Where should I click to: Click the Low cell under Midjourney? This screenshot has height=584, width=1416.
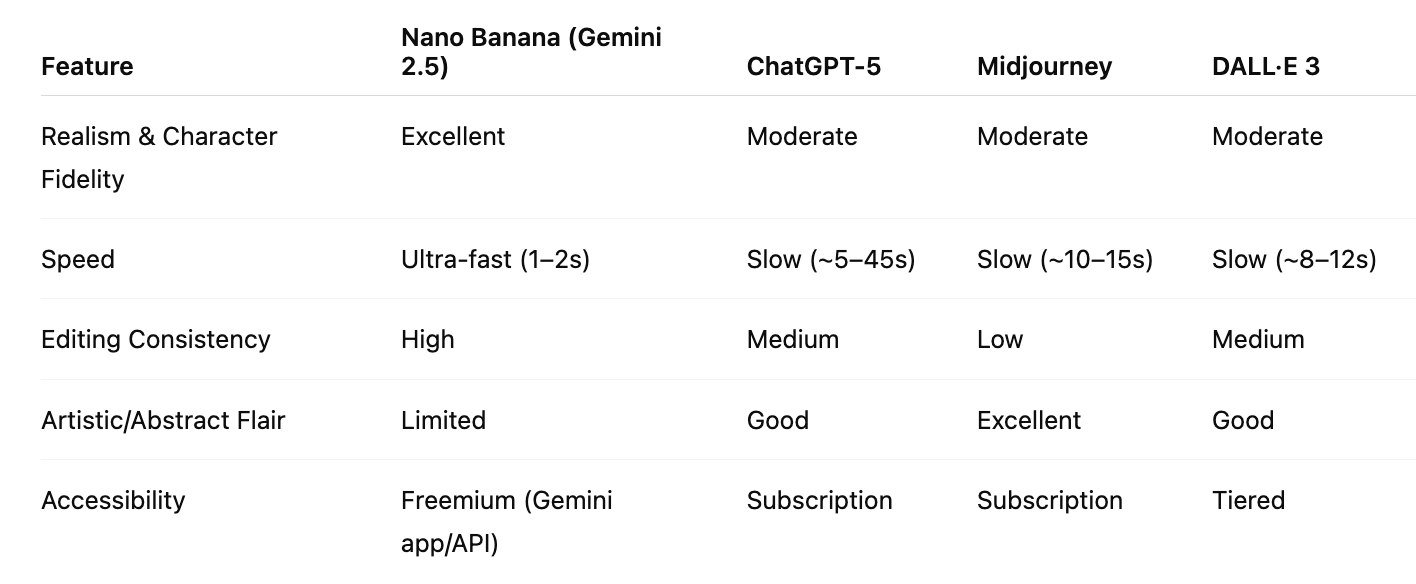[1000, 340]
